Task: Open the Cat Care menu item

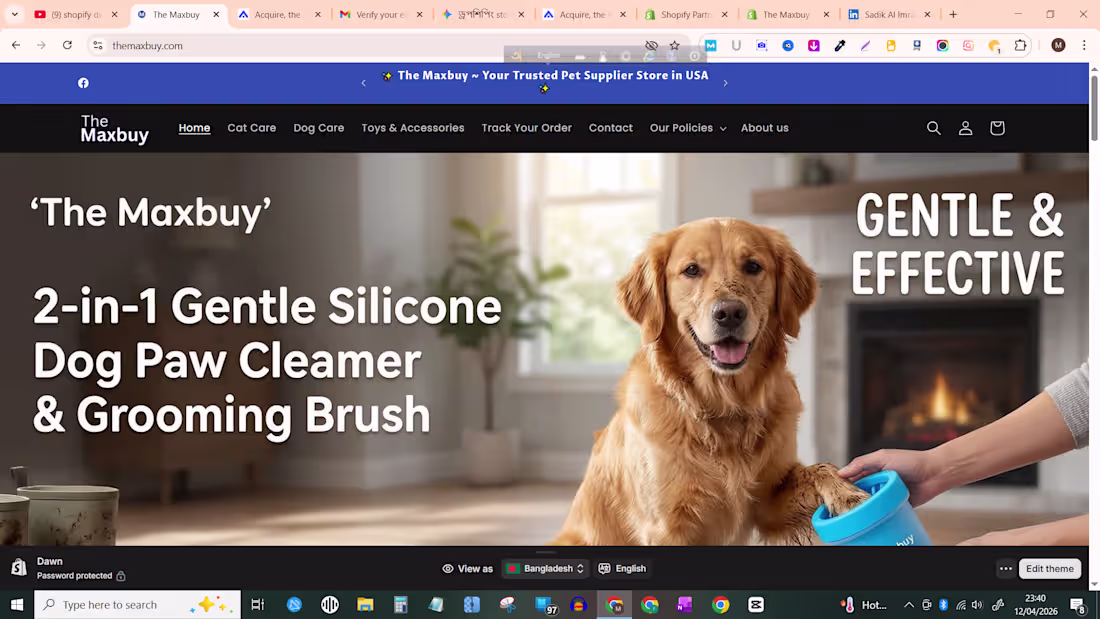Action: tap(252, 128)
